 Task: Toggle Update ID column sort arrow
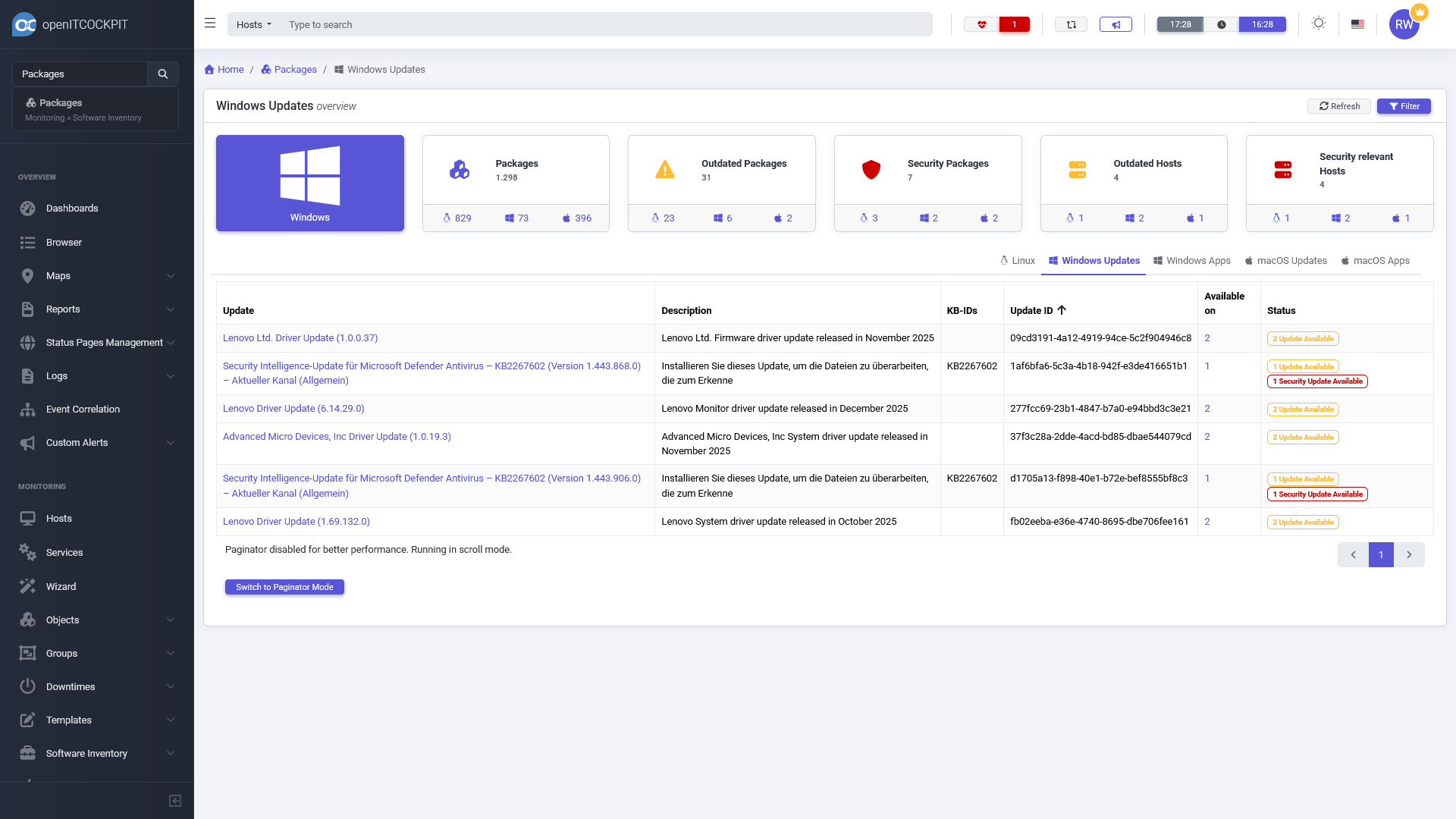[1062, 310]
